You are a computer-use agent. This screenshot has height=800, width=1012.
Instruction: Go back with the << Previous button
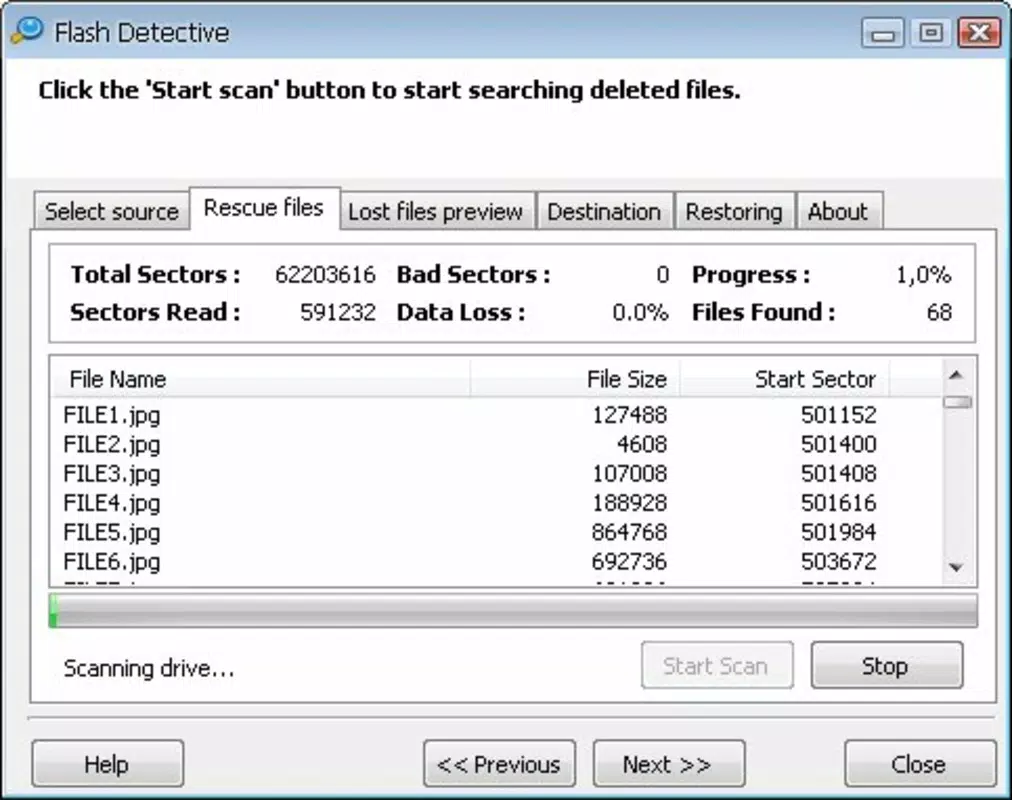click(x=499, y=764)
